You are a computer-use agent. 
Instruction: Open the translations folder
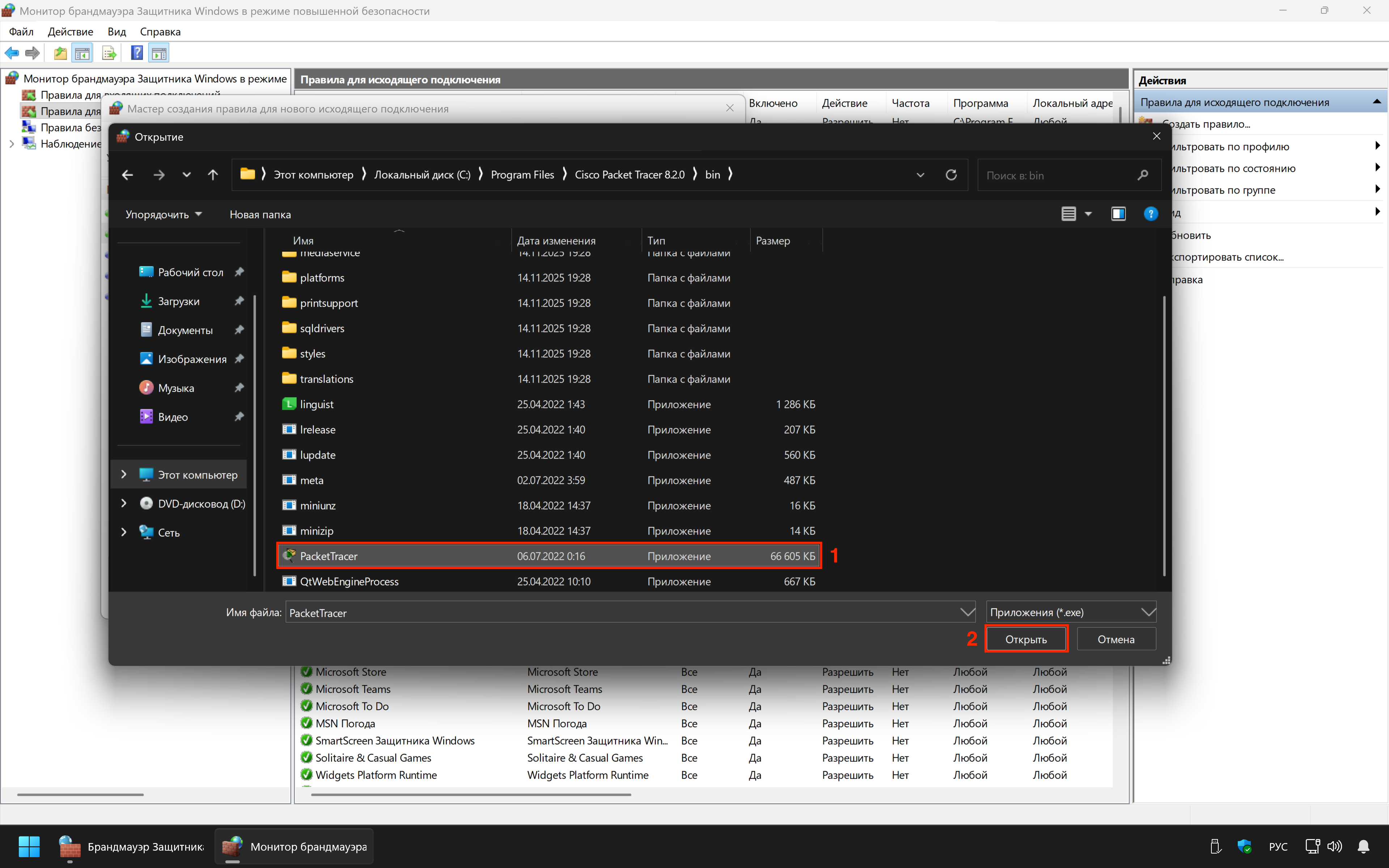pyautogui.click(x=326, y=379)
